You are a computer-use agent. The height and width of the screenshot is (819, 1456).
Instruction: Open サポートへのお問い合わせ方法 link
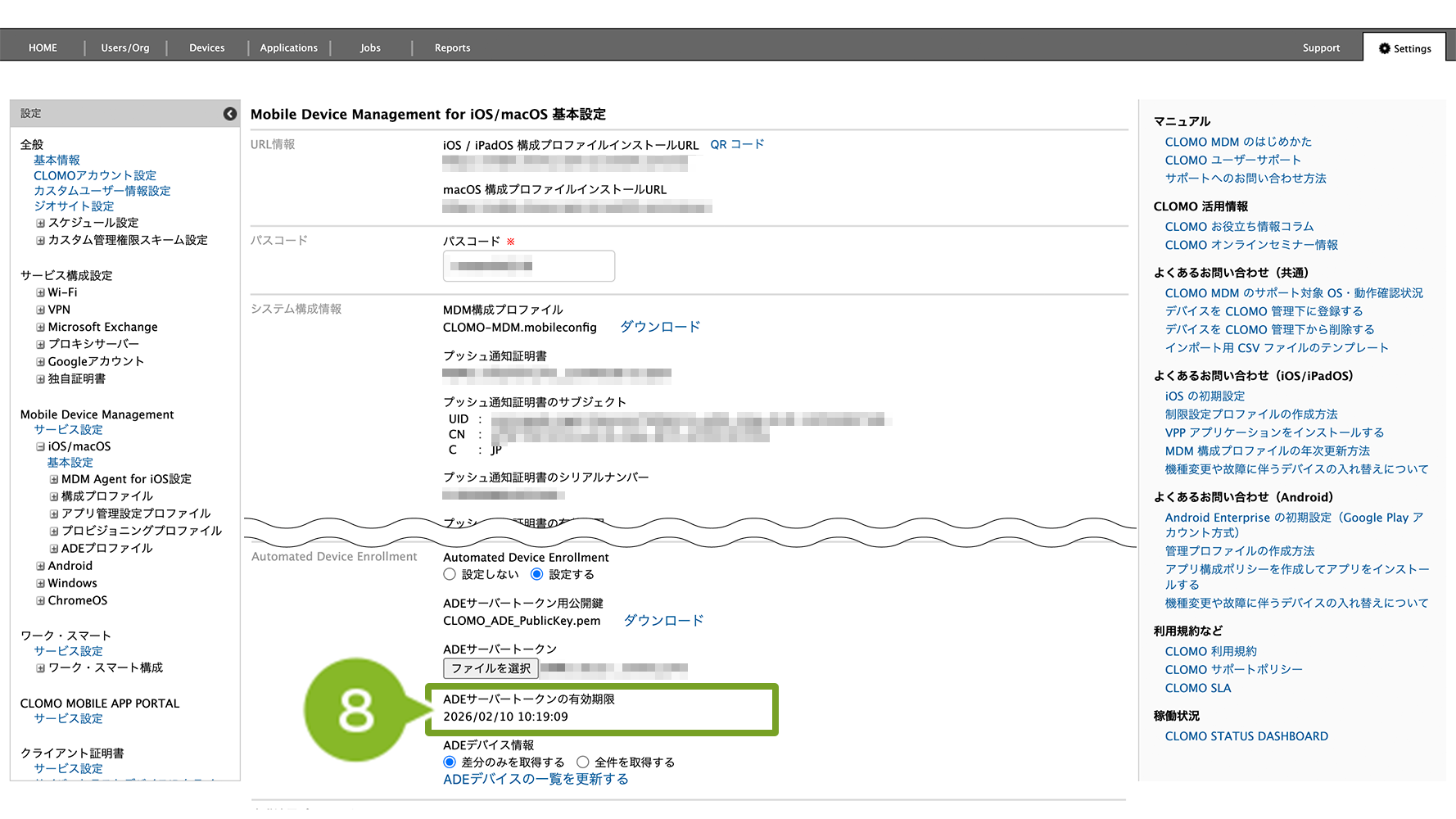click(x=1246, y=178)
